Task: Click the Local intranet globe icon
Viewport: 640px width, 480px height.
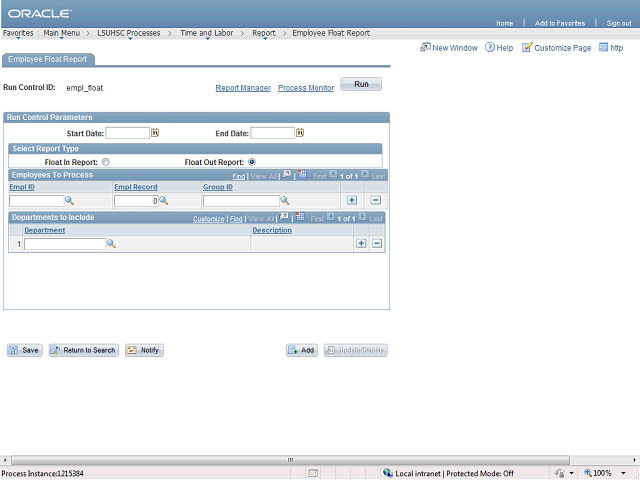Action: tap(388, 473)
